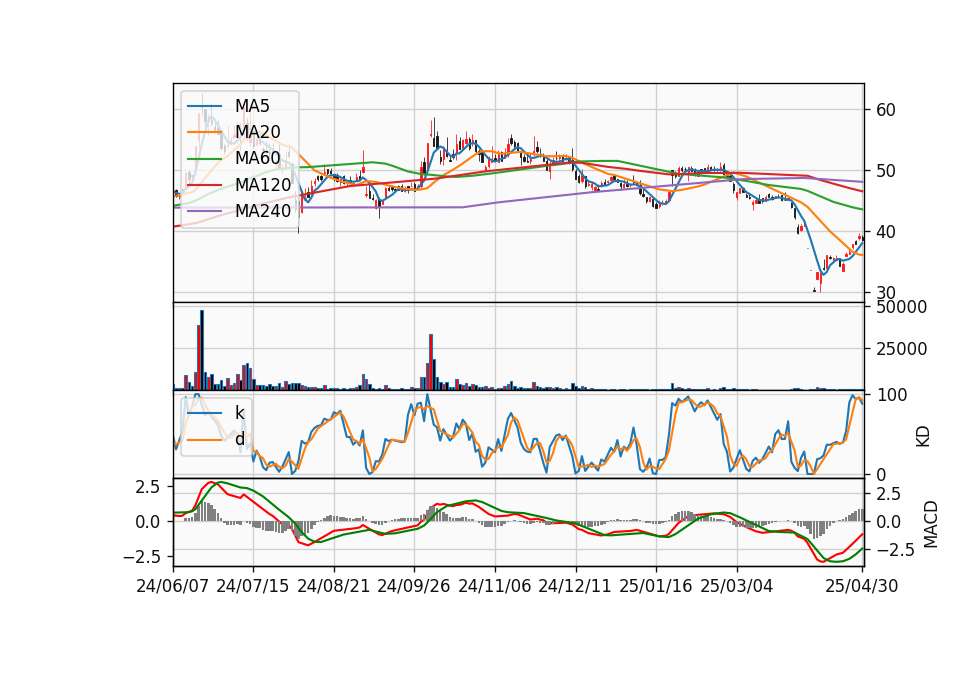Viewport: 960px width, 690px height.
Task: Click the purple MA240 legend line sample
Action: [x=204, y=211]
